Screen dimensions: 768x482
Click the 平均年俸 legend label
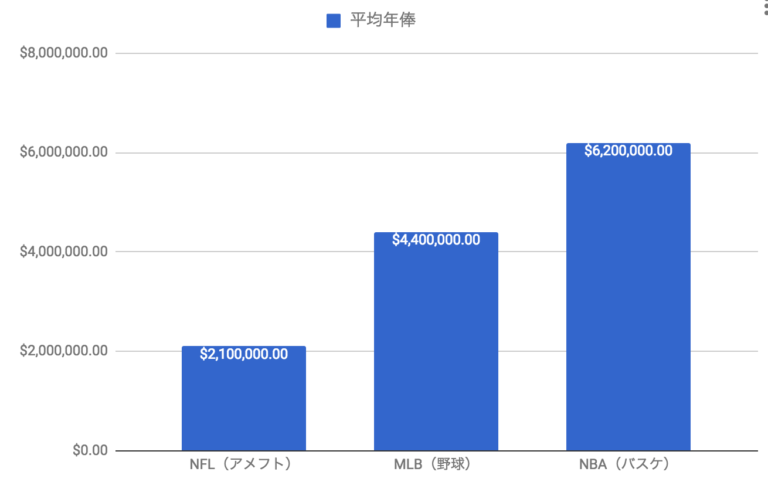pos(383,20)
